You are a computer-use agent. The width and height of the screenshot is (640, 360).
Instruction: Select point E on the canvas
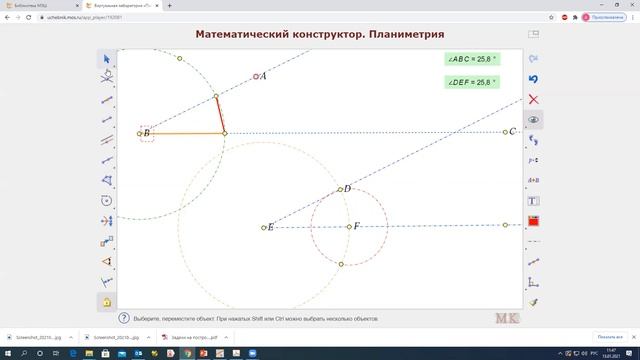coord(264,228)
